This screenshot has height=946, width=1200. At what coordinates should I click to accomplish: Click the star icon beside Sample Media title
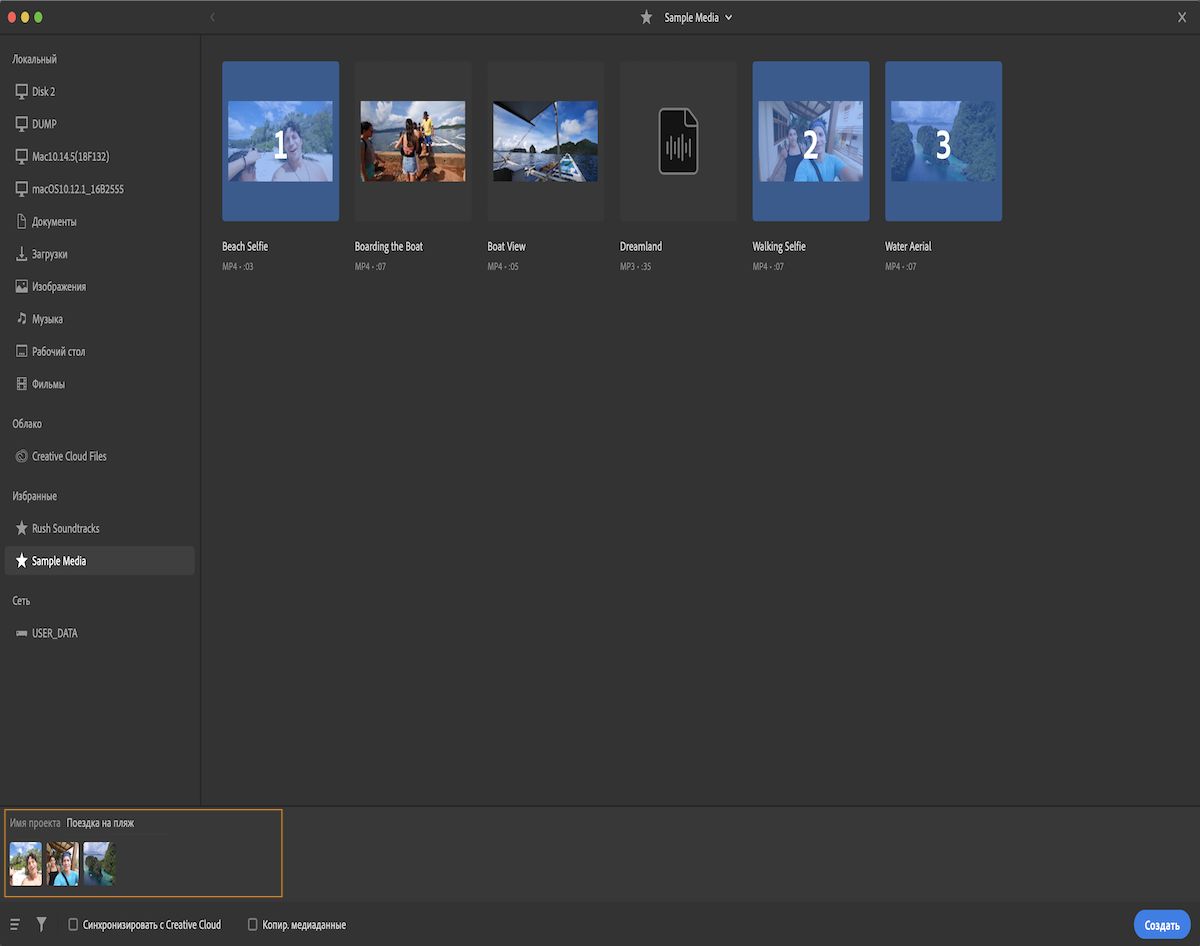tap(646, 17)
